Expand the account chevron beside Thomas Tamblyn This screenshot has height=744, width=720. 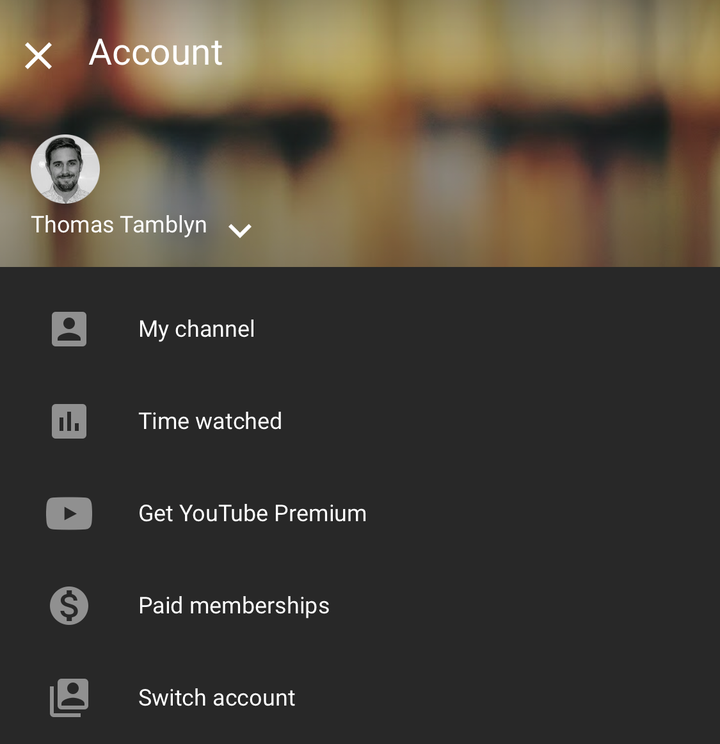tap(240, 231)
